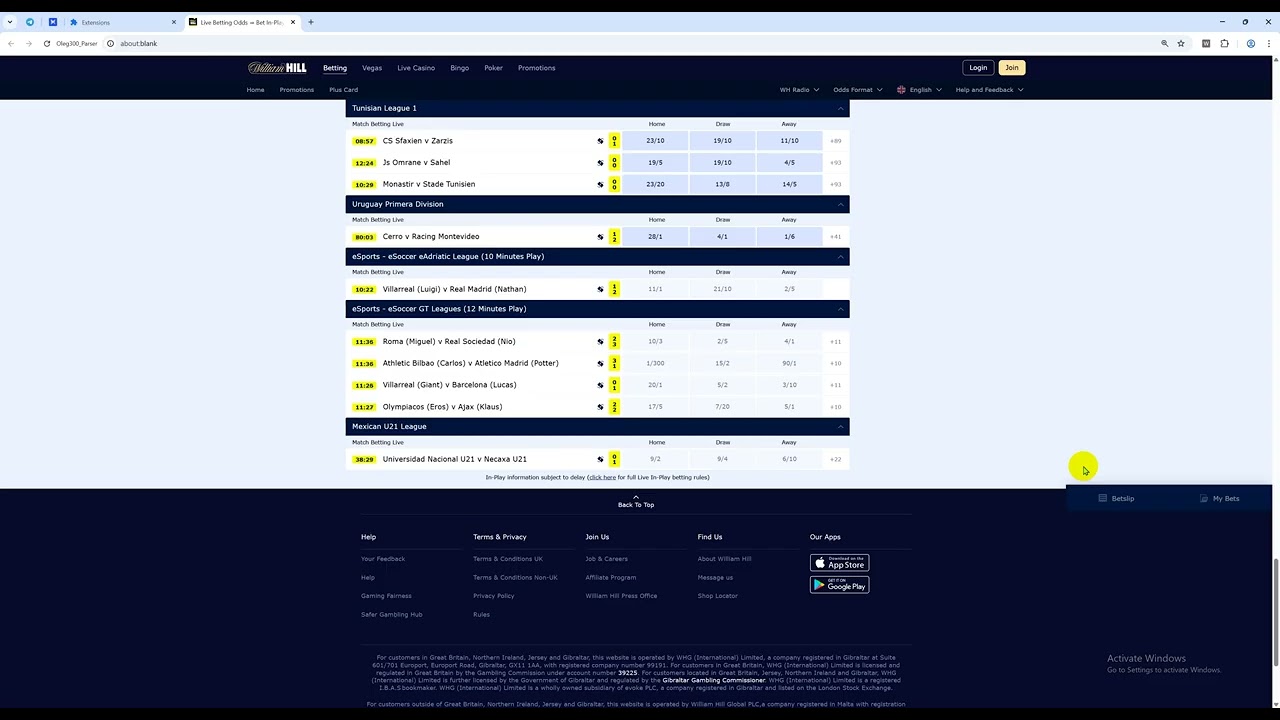This screenshot has width=1280, height=720.
Task: Select home odds 23/10 for CS Sfaxien
Action: tap(656, 141)
